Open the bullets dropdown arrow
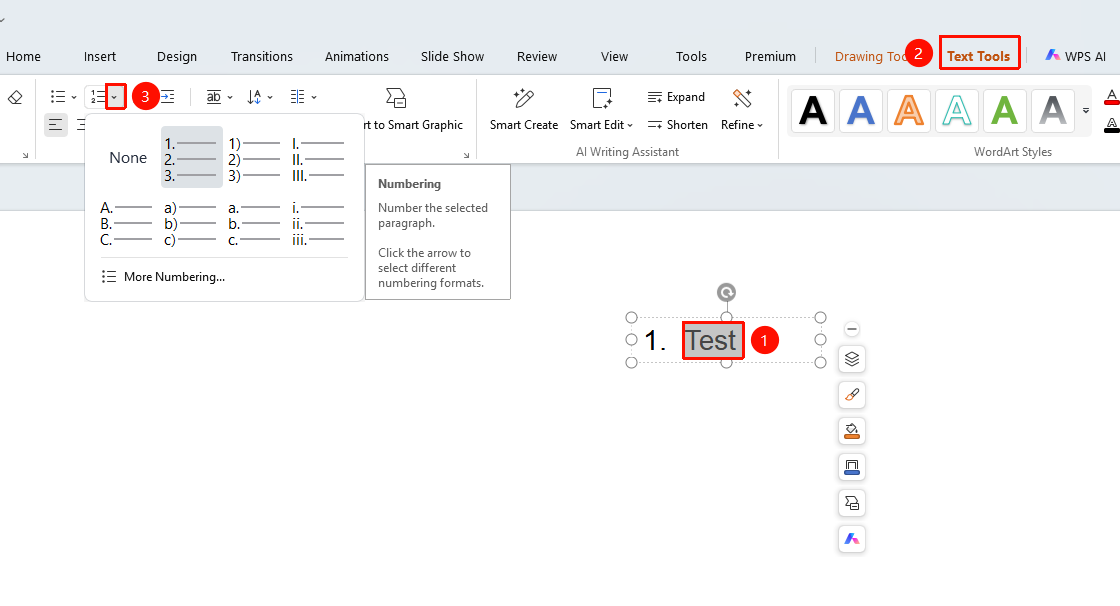Screen dimensions: 1120x606 [x=74, y=97]
